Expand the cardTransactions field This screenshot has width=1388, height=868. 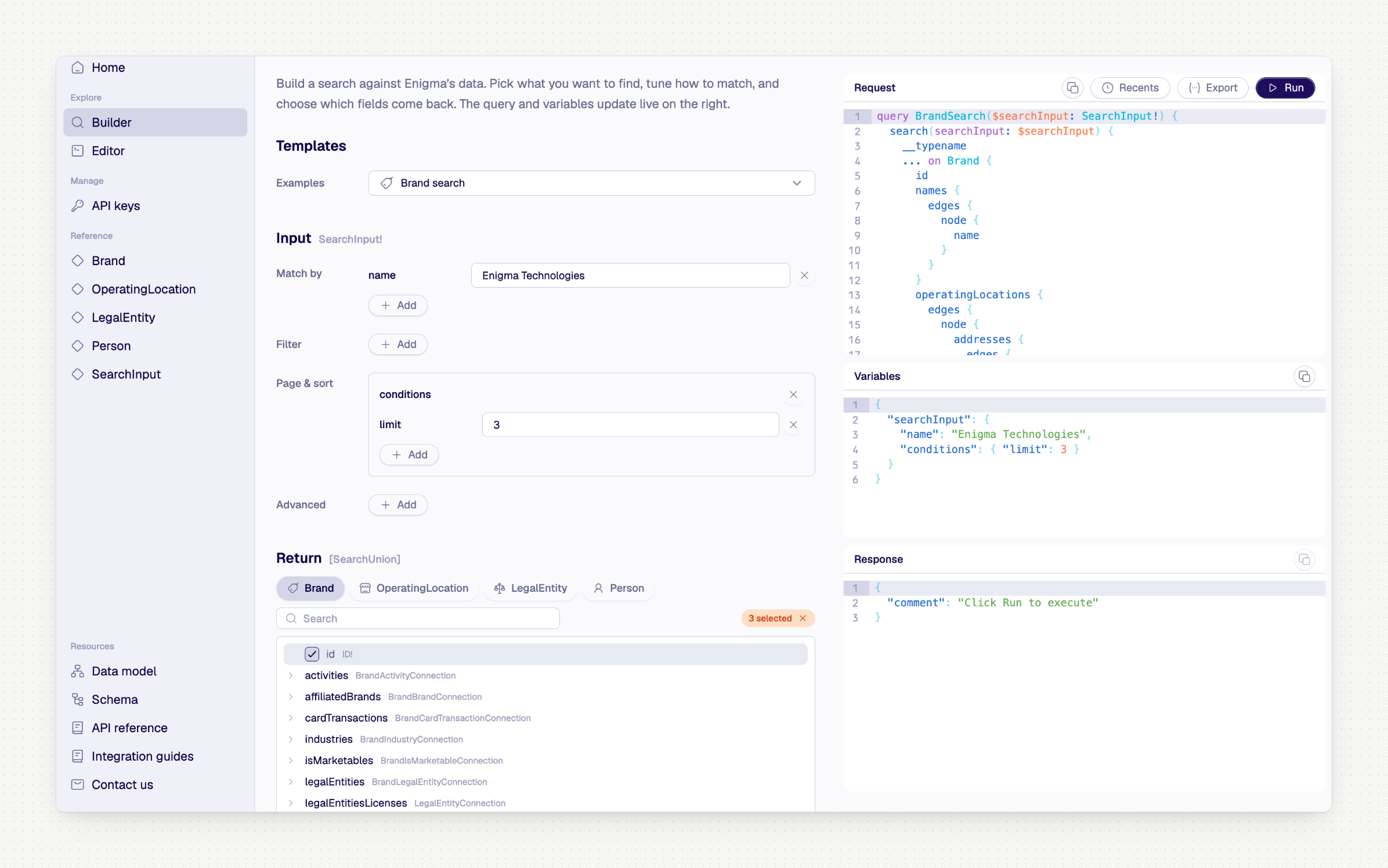tap(291, 718)
